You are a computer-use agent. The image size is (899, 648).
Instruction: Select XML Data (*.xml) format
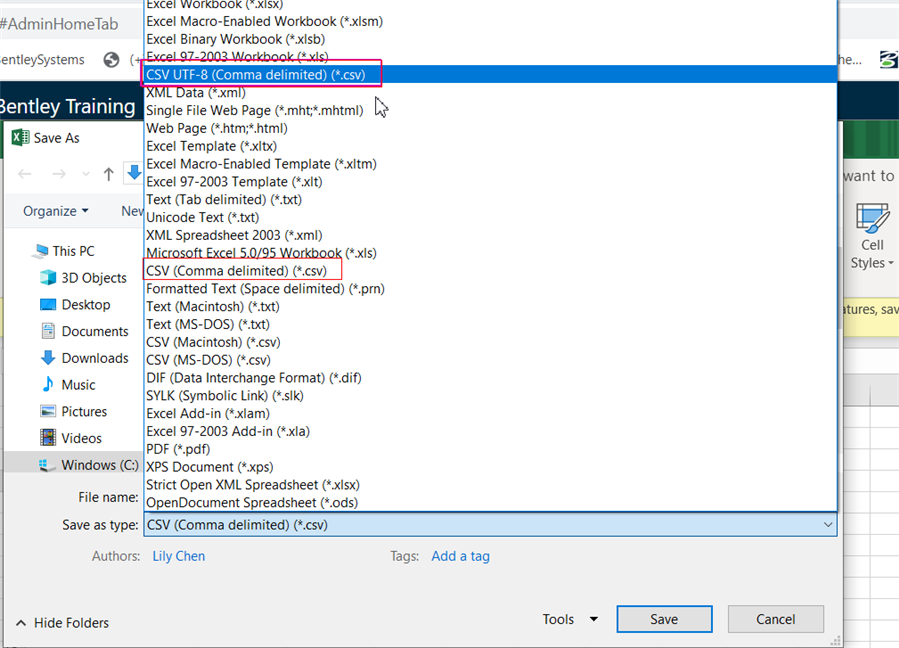click(x=490, y=92)
